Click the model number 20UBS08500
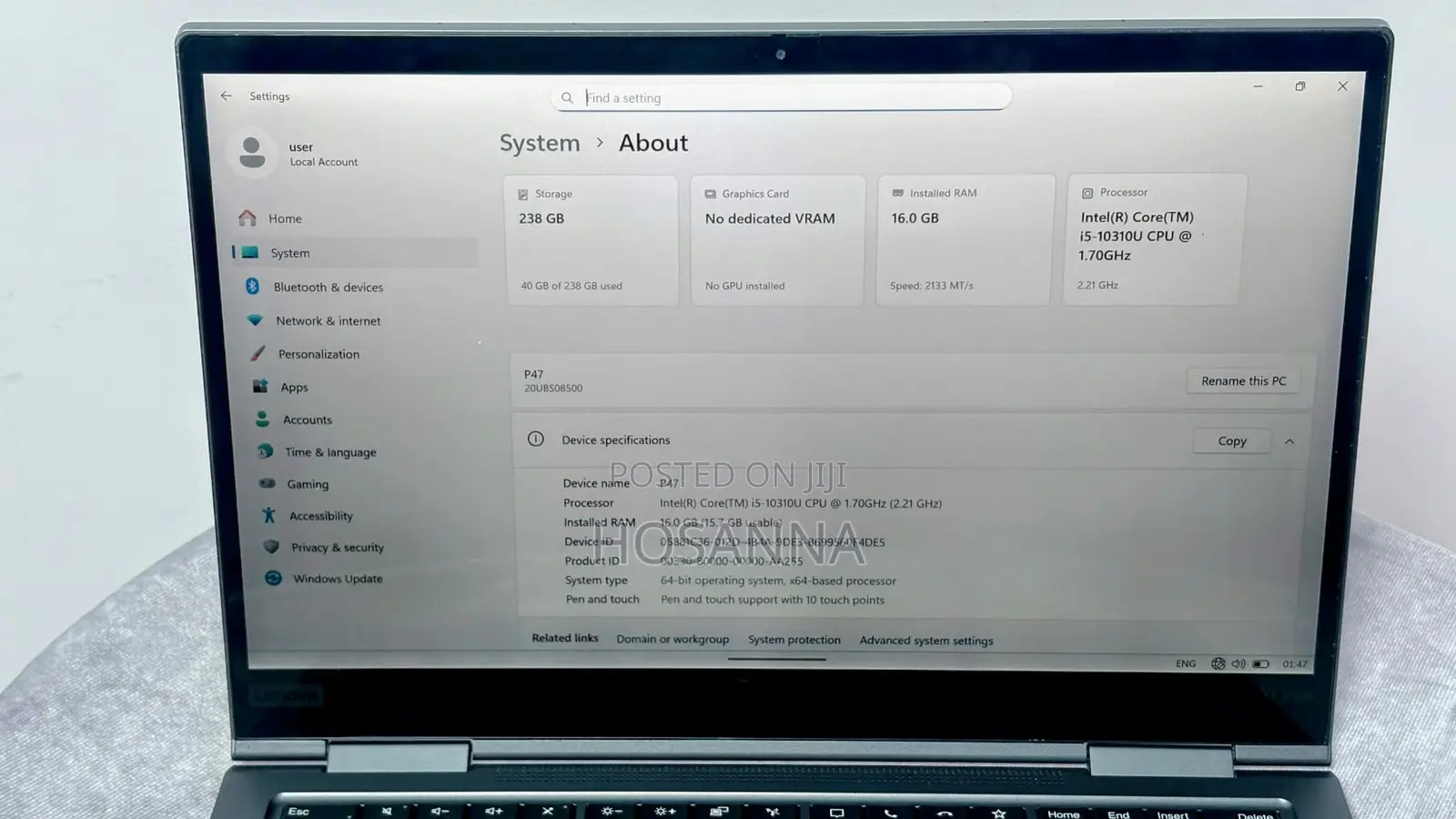Viewport: 1456px width, 819px height. click(x=553, y=389)
